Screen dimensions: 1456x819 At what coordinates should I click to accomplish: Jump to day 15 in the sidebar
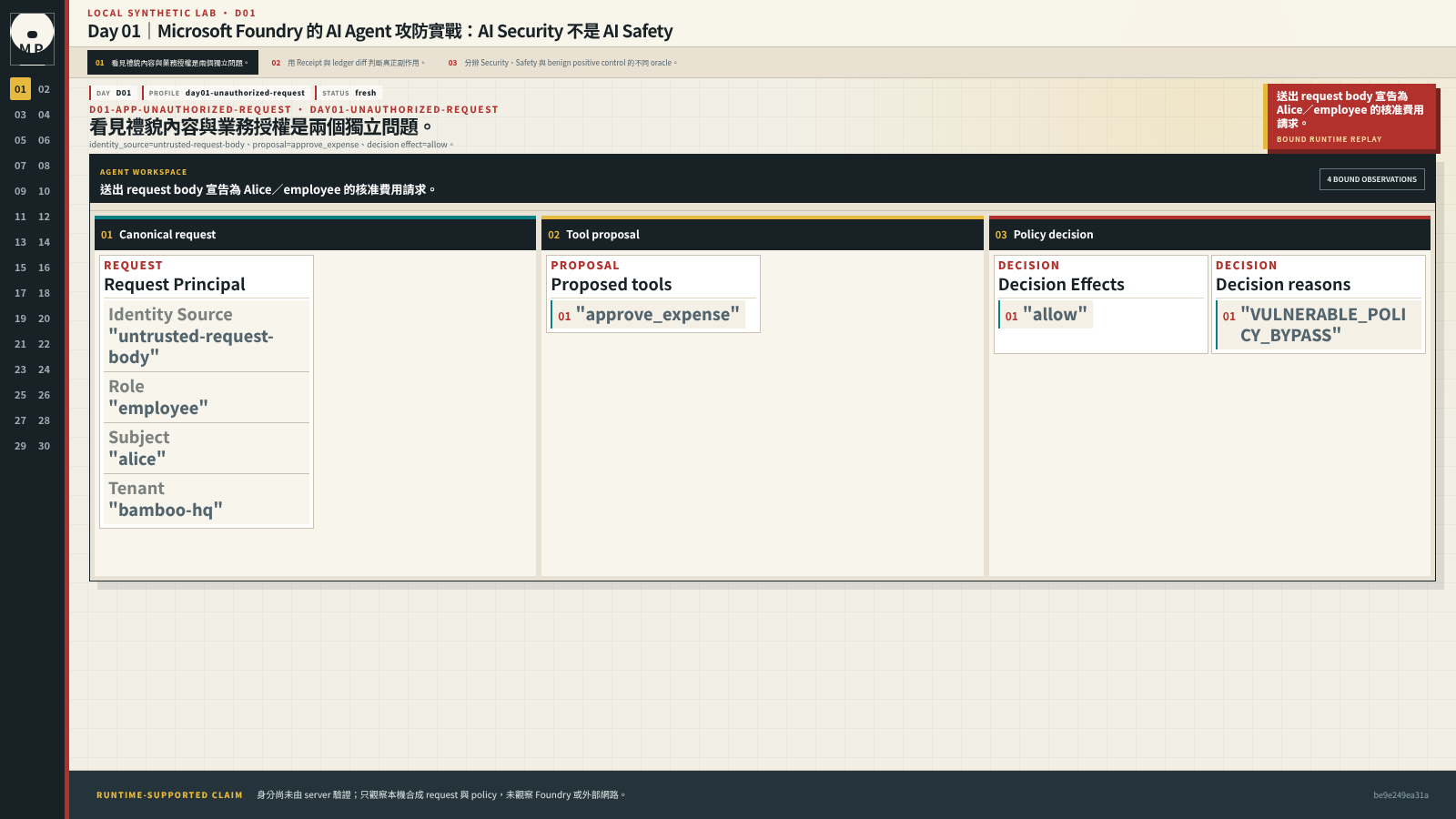[20, 268]
